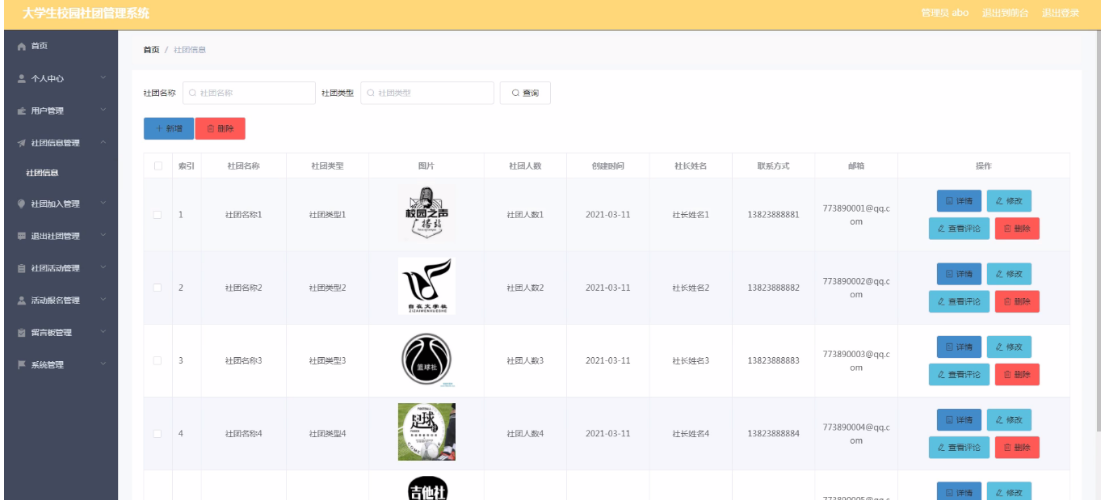1101x500 pixels.
Task: Tick the checkbox for row 社团名称2
Action: click(x=157, y=288)
